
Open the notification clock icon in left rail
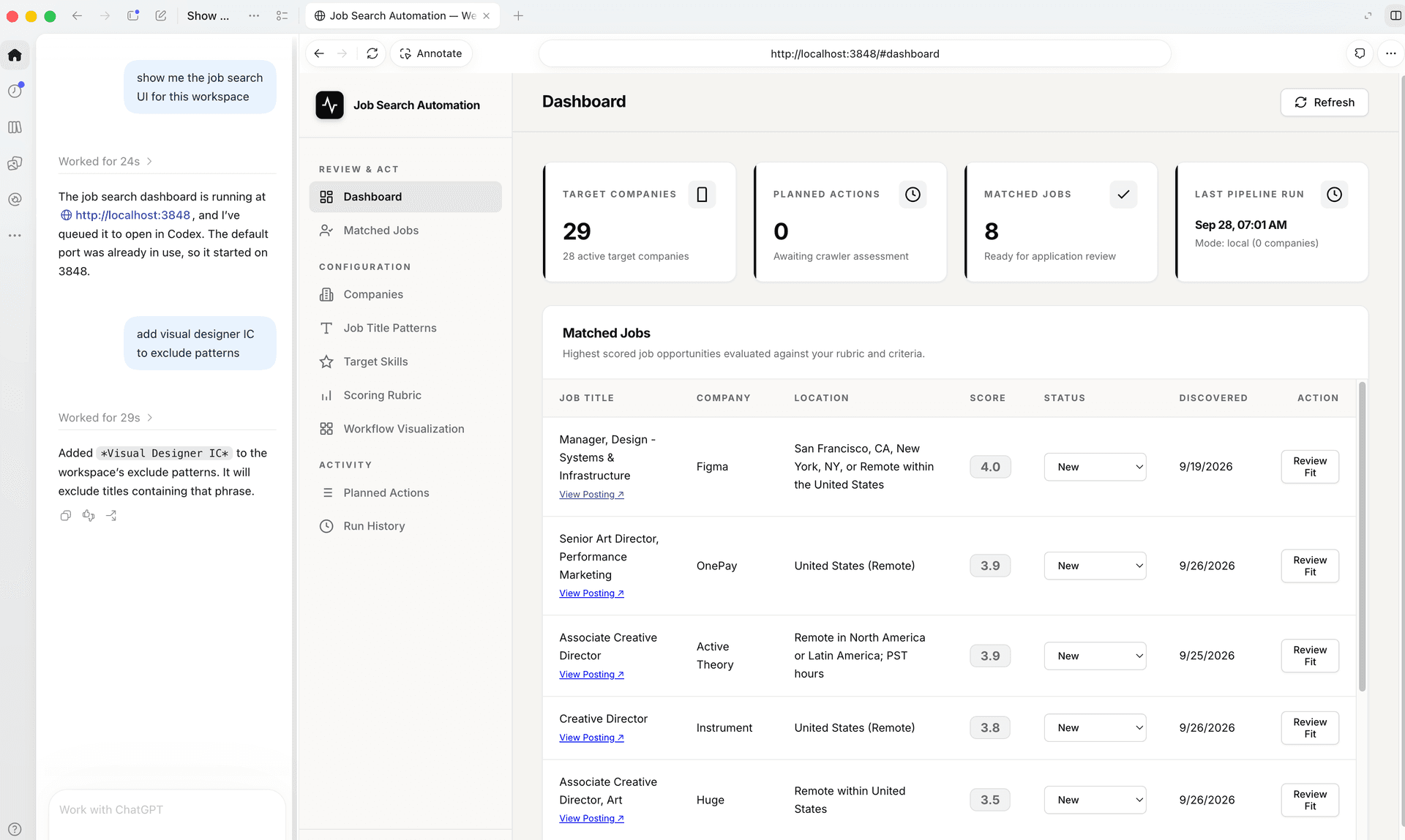click(x=15, y=91)
